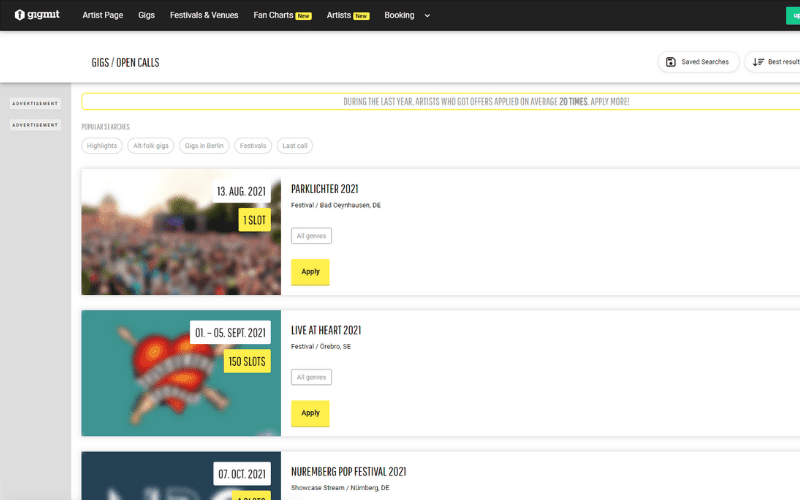Click the 13. AUG. 2021 date badge

coord(241,191)
